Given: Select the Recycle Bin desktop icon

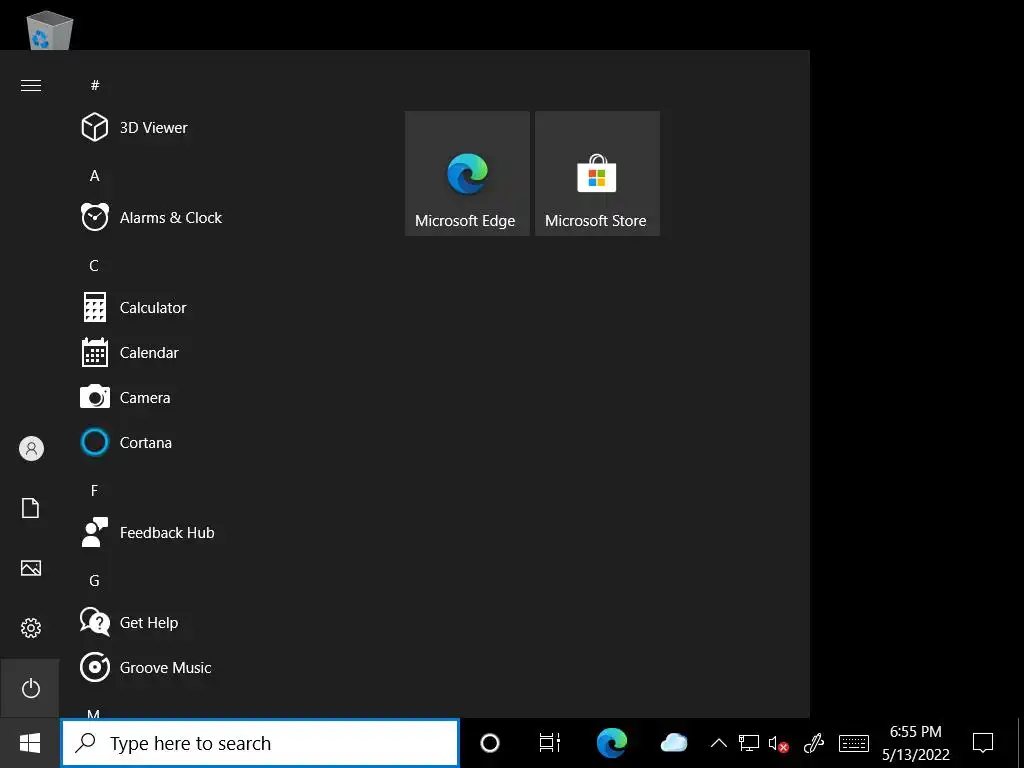Looking at the screenshot, I should click(x=50, y=29).
